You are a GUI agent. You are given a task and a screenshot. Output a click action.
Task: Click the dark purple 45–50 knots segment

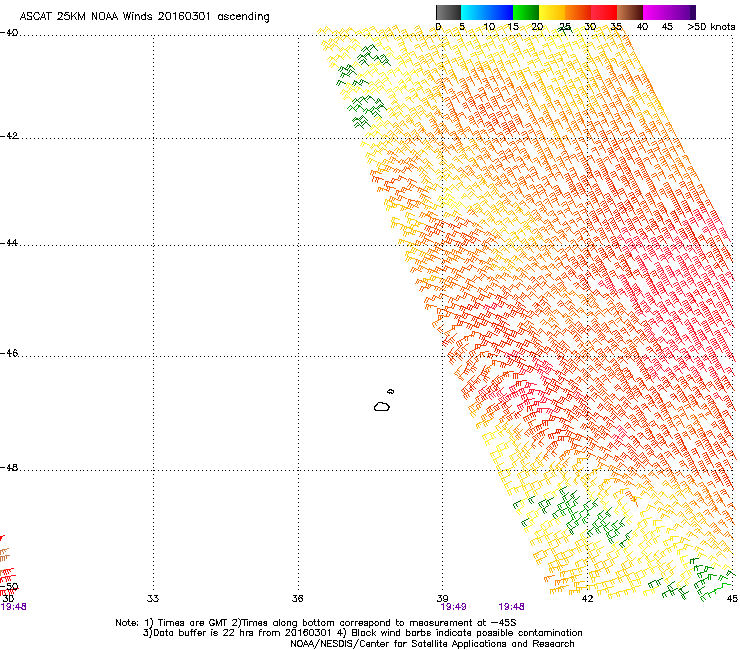682,12
